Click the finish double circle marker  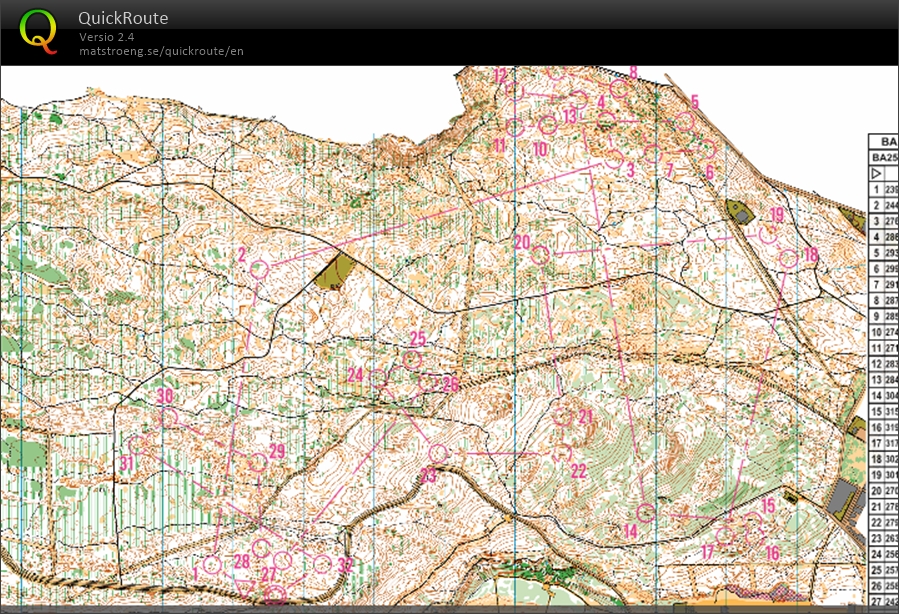pos(276,596)
